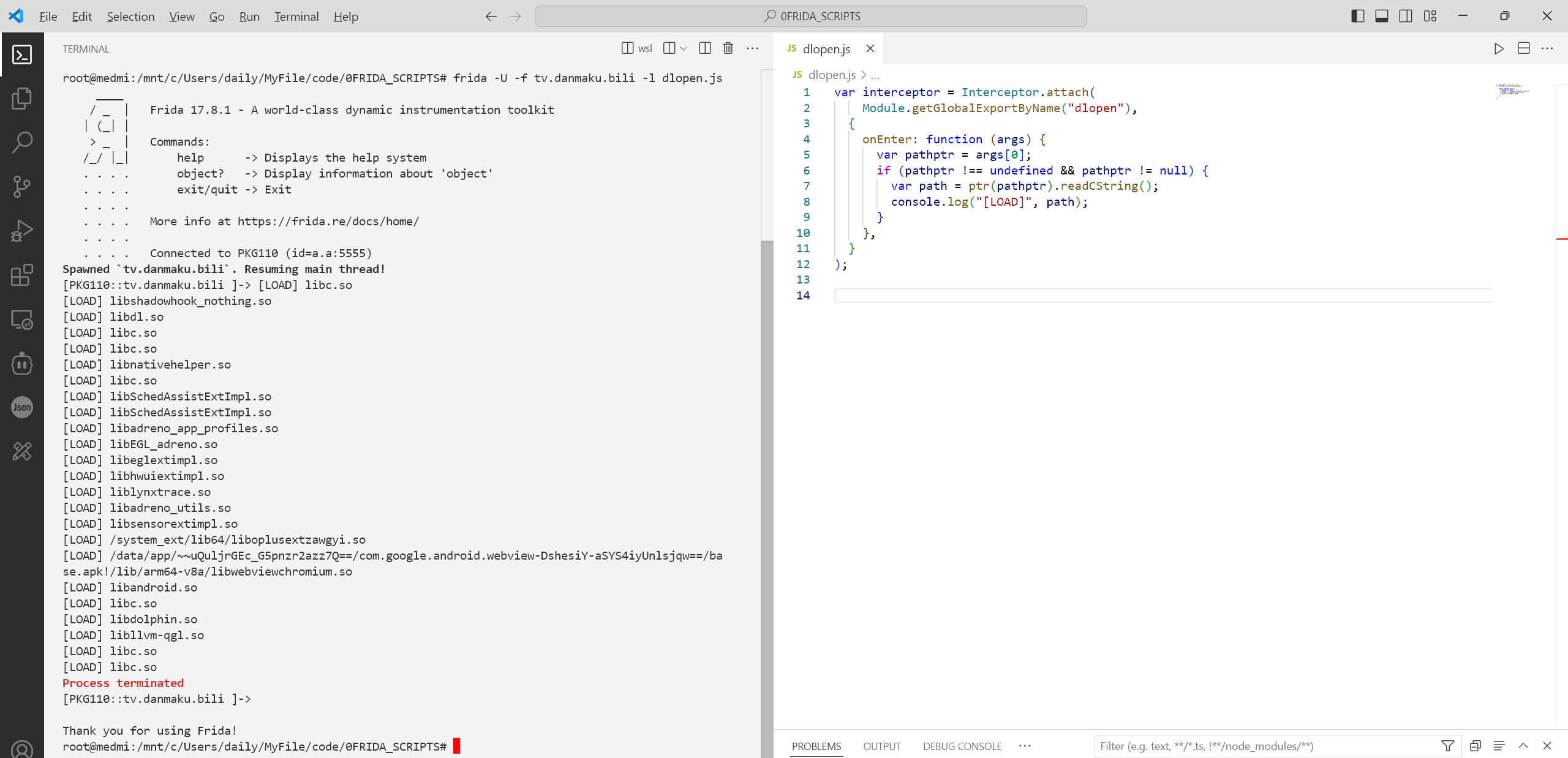Open the Explorer view in activity bar
Screen dimensions: 1568x758
click(22, 99)
